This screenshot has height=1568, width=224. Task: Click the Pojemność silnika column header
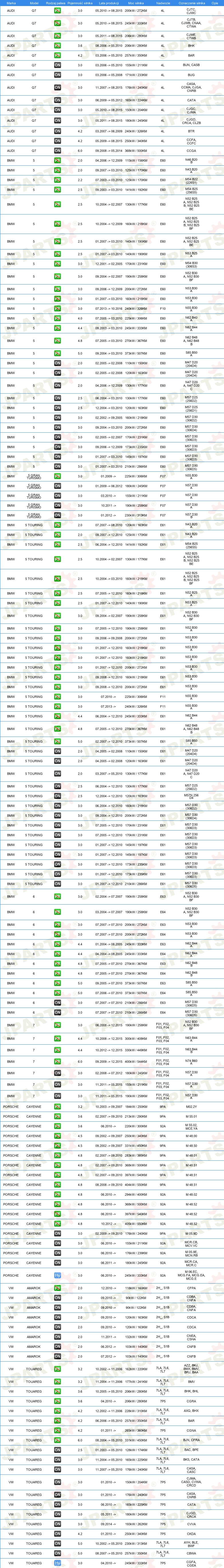[x=80, y=3]
